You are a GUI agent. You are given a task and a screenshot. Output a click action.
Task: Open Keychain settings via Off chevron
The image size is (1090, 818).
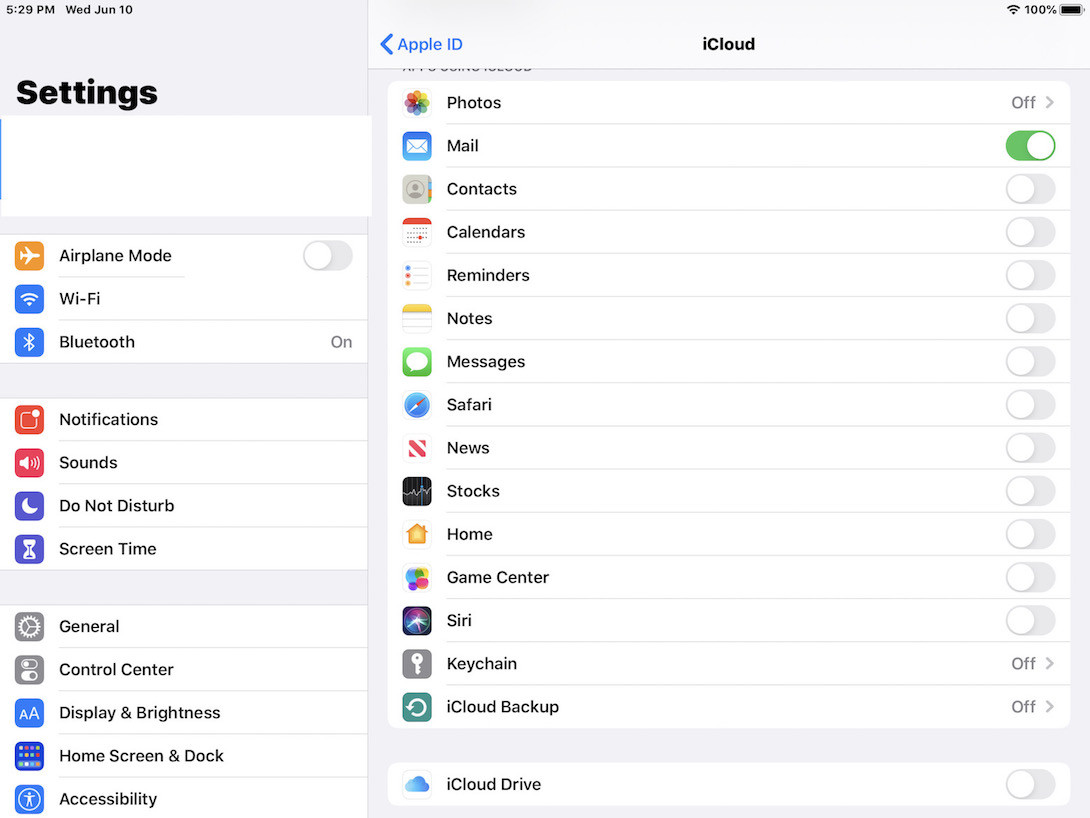pyautogui.click(x=1032, y=664)
